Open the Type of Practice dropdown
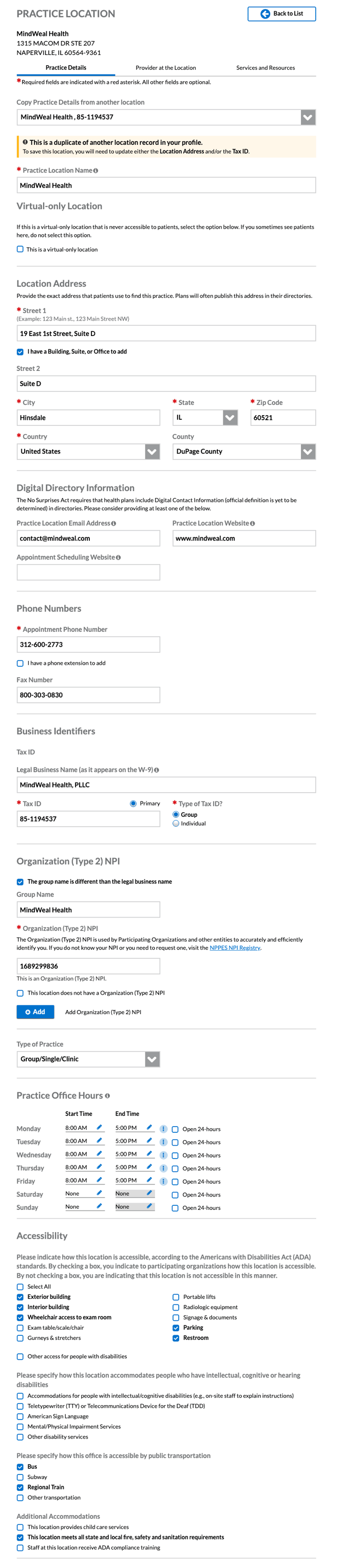The image size is (344, 1568). click(x=152, y=1059)
